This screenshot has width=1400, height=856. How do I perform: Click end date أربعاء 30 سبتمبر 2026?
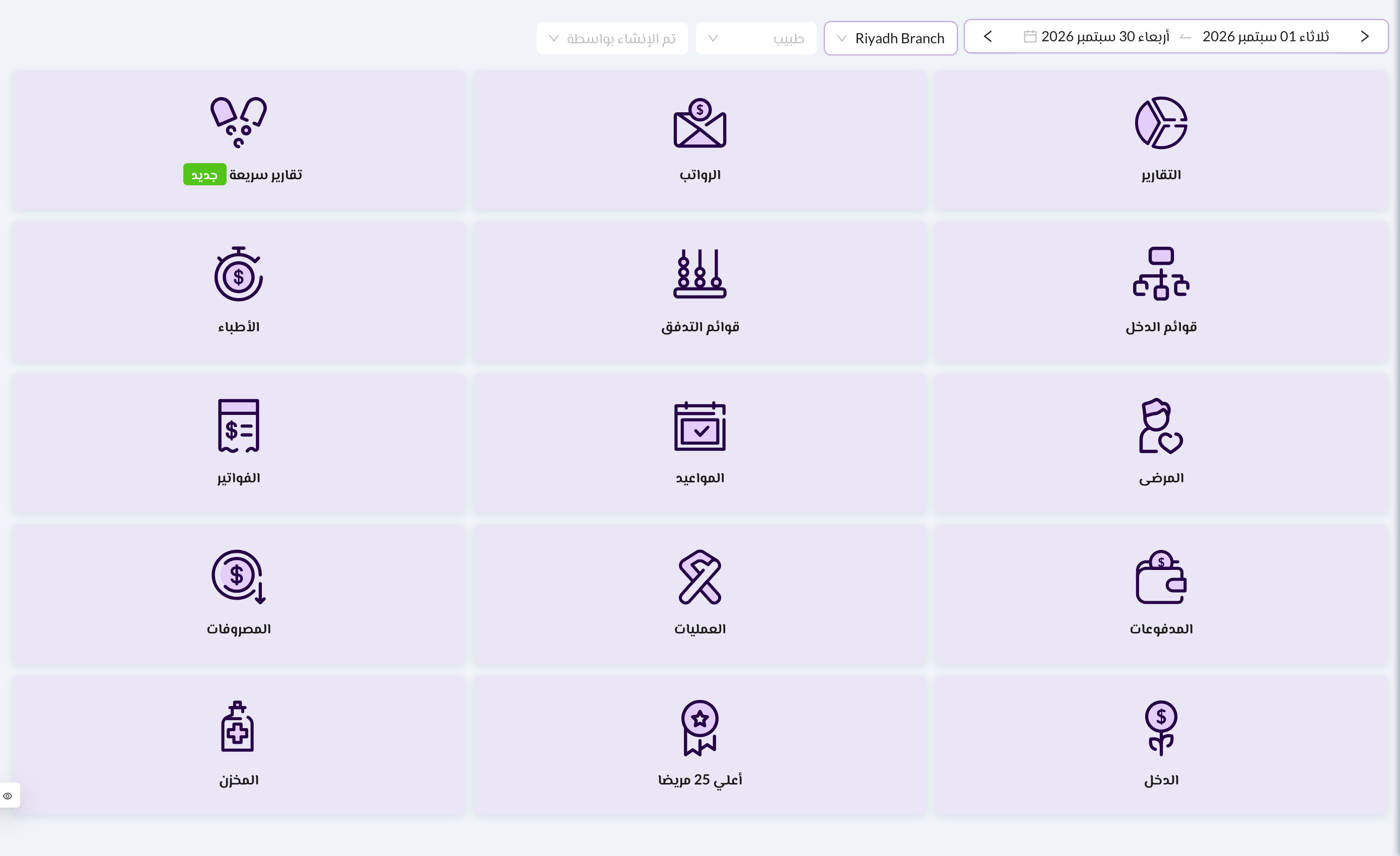tap(1105, 36)
